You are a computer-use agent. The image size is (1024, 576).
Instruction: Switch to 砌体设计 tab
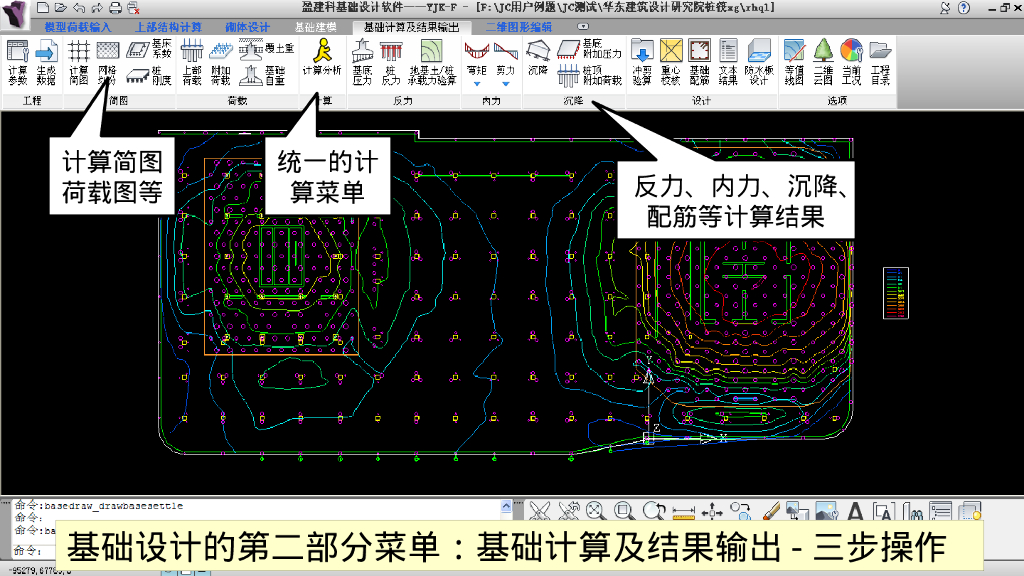tap(248, 27)
